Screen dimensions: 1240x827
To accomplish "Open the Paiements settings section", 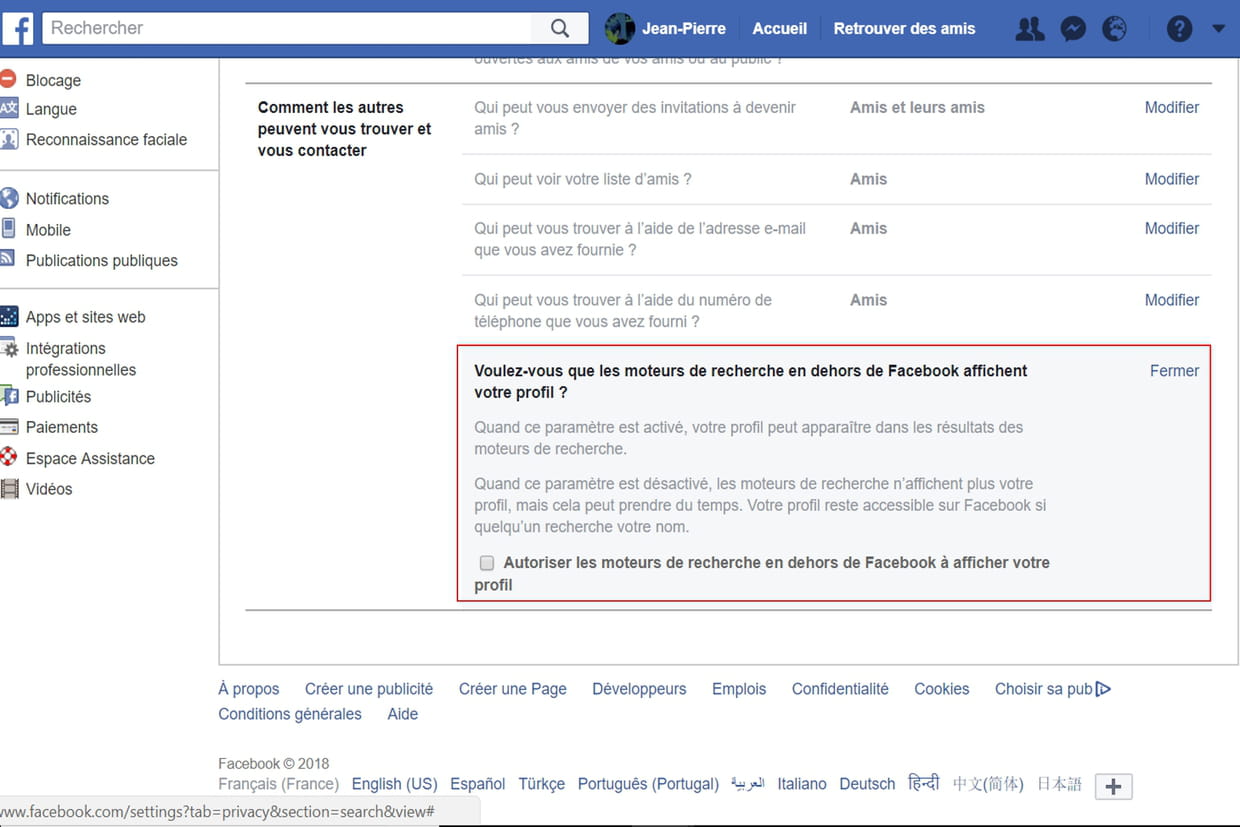I will click(x=62, y=427).
